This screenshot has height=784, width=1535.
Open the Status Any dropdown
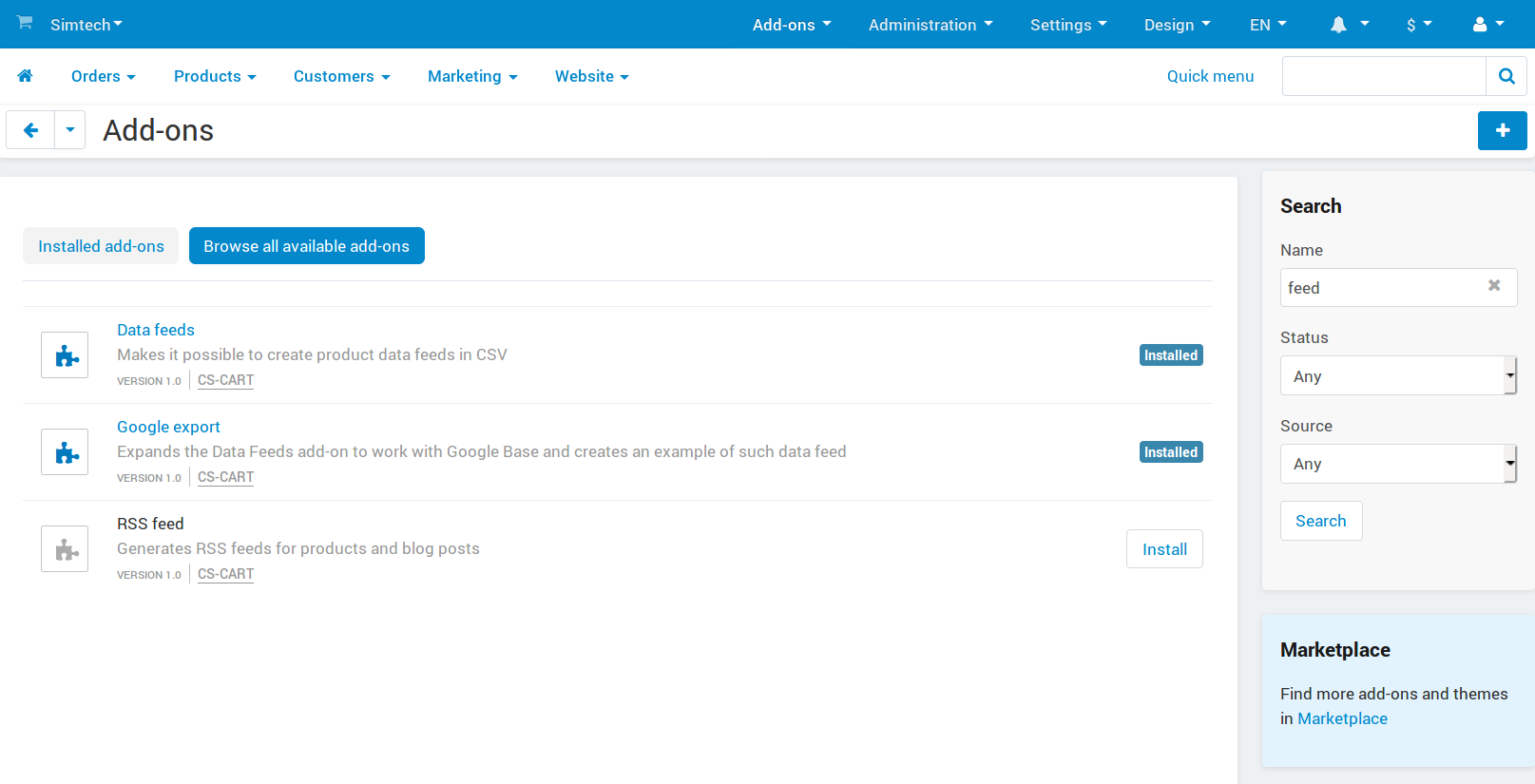point(1398,376)
